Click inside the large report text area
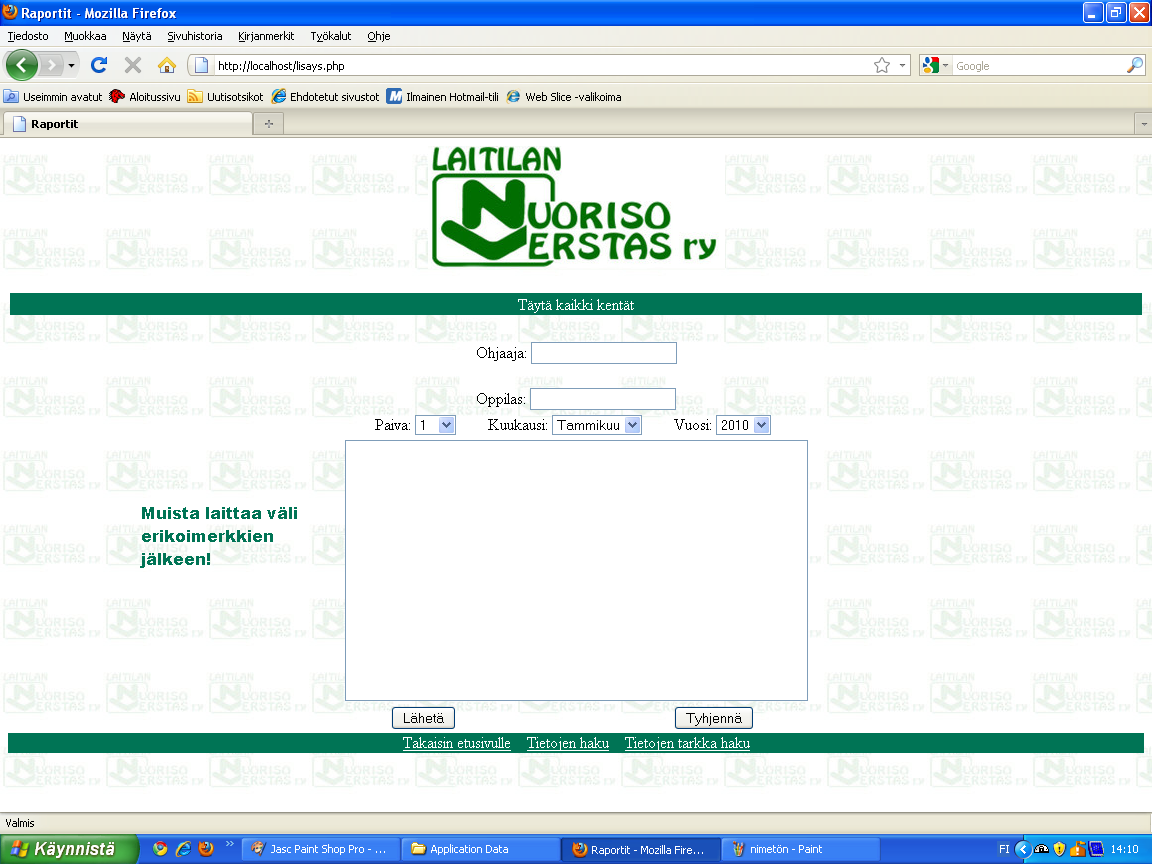This screenshot has width=1152, height=864. 577,570
